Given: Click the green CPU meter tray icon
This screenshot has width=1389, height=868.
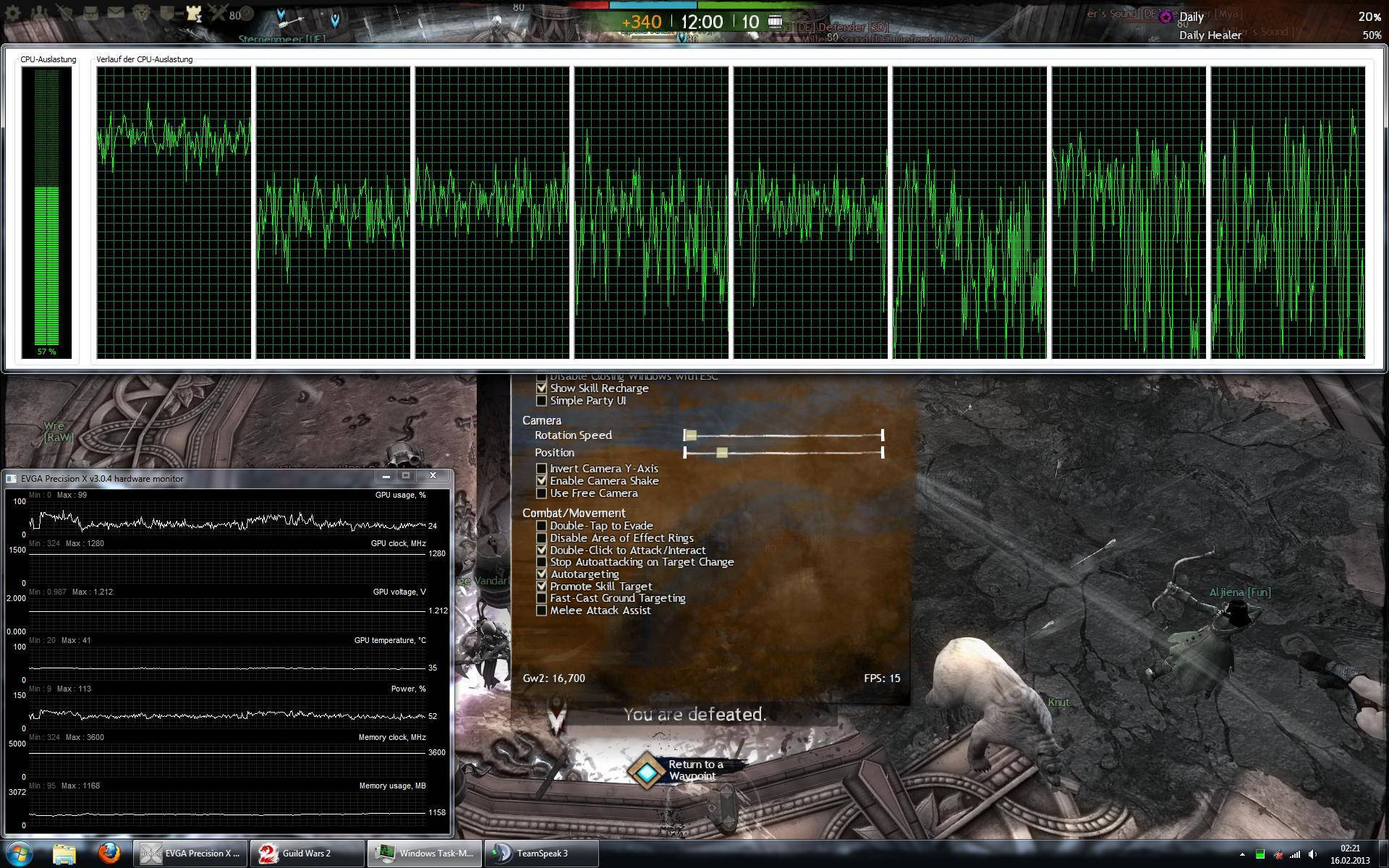Looking at the screenshot, I should (1260, 854).
